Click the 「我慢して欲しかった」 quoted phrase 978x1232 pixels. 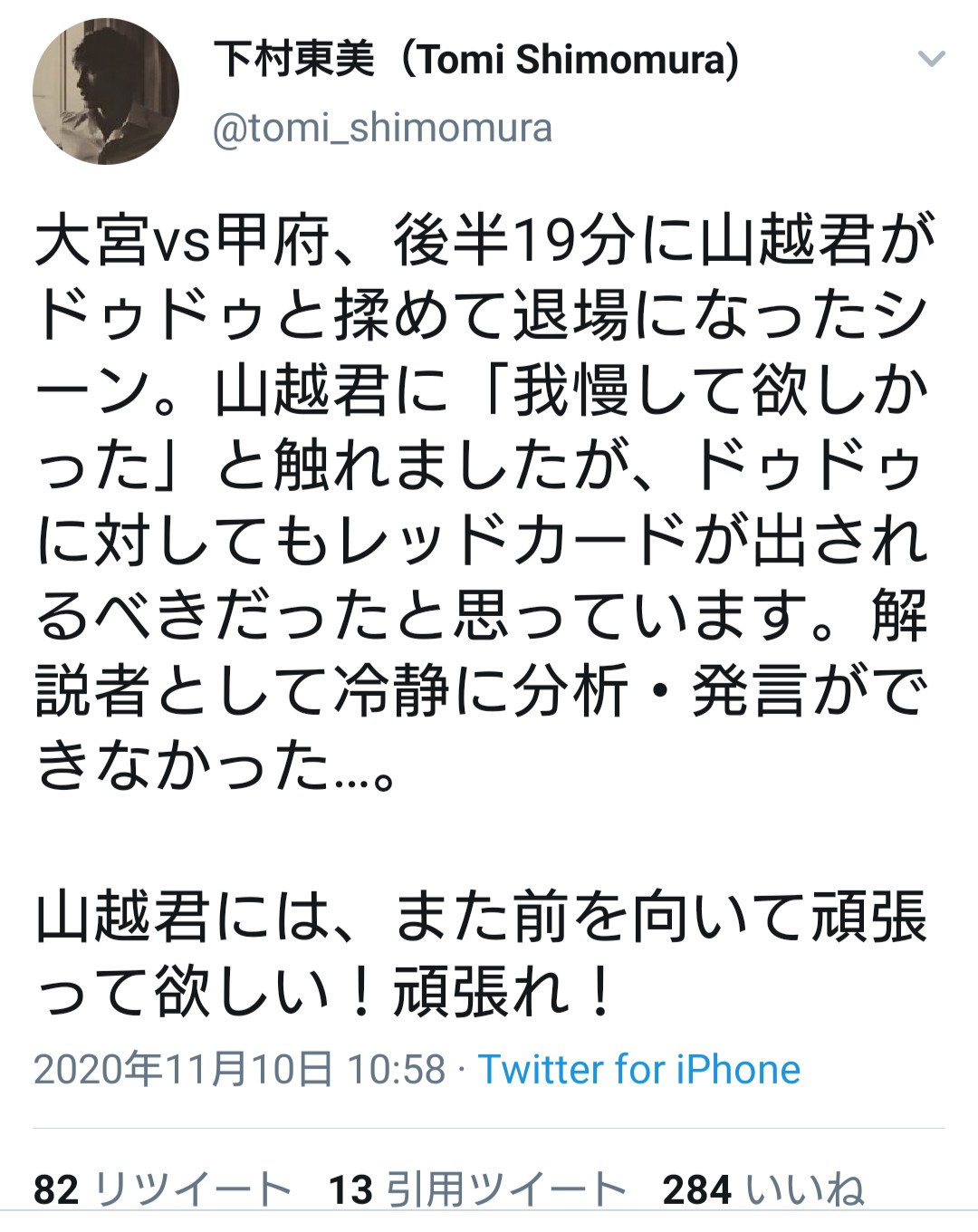(706, 392)
